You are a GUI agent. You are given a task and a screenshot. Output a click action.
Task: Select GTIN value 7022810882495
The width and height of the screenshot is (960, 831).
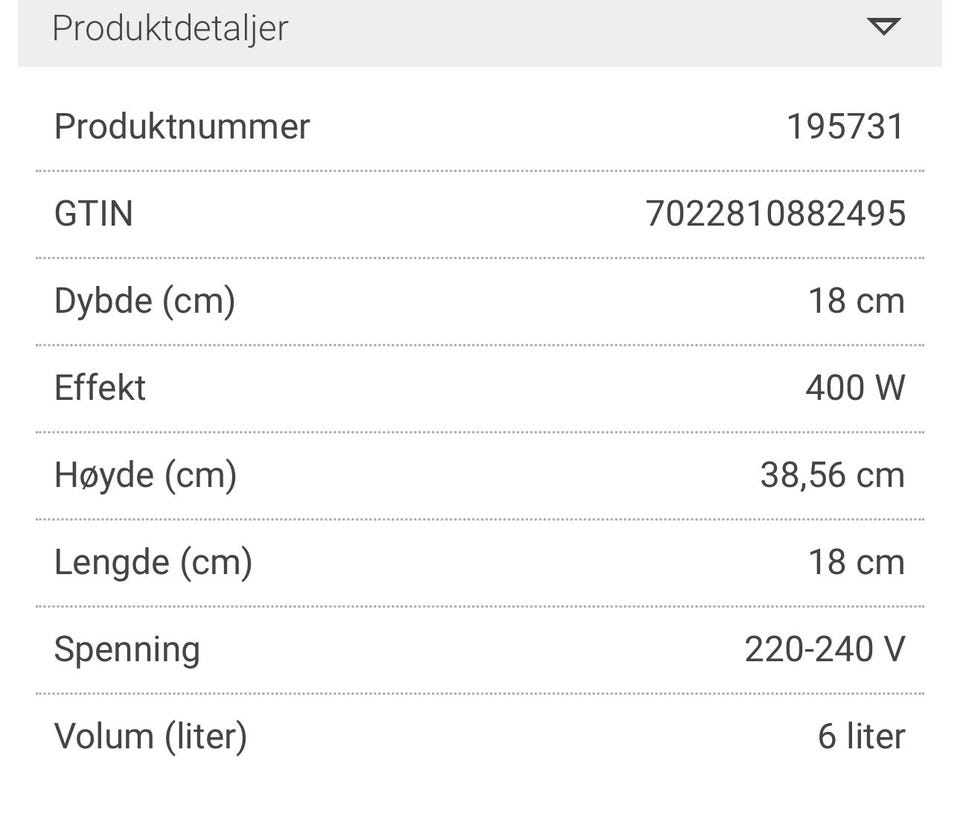(775, 214)
